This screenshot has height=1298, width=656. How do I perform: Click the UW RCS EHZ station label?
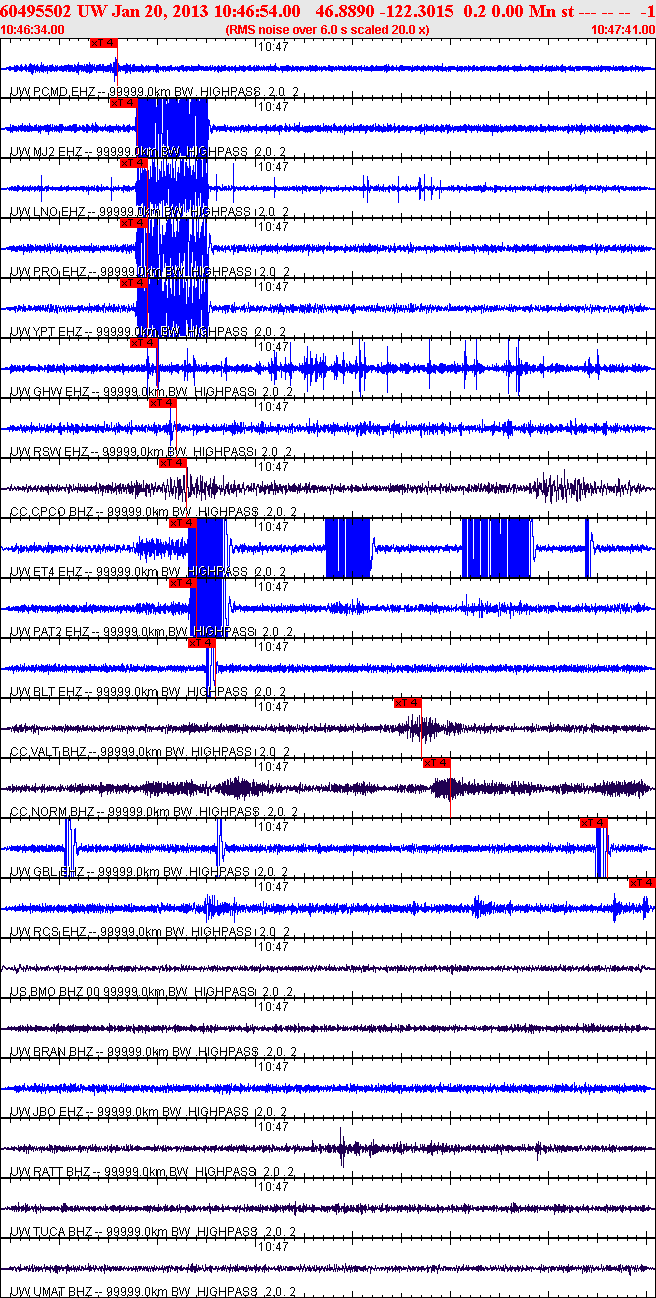tap(47, 931)
